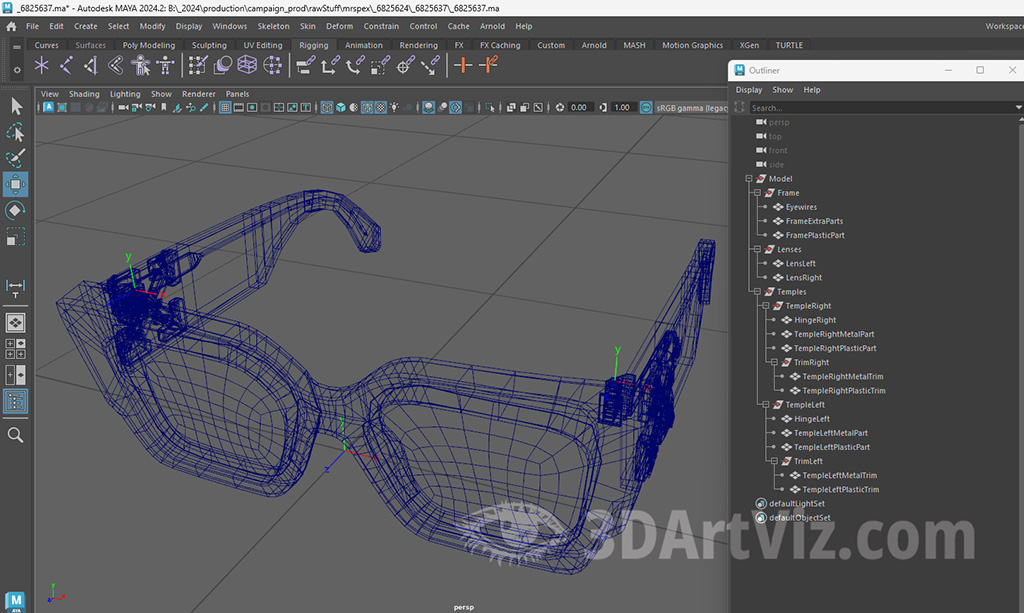1024x613 pixels.
Task: Activate the Lasso select tool
Action: 16,132
